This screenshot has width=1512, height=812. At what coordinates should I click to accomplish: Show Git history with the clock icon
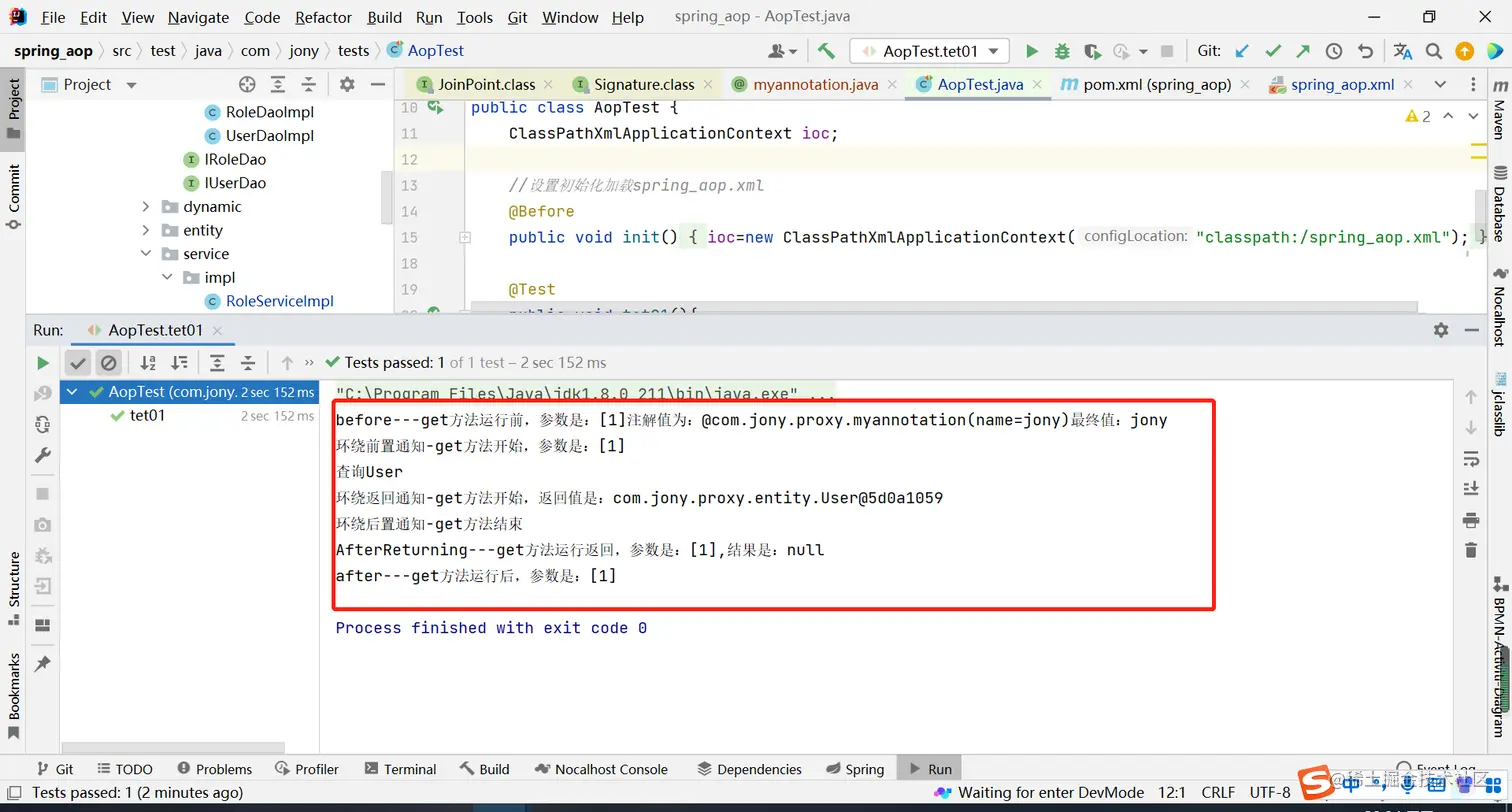pyautogui.click(x=1334, y=51)
